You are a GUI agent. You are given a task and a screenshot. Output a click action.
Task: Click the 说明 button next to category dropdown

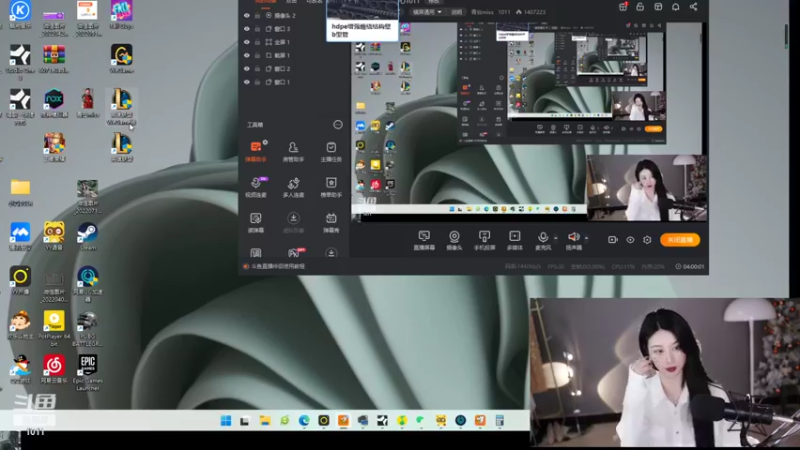click(456, 12)
